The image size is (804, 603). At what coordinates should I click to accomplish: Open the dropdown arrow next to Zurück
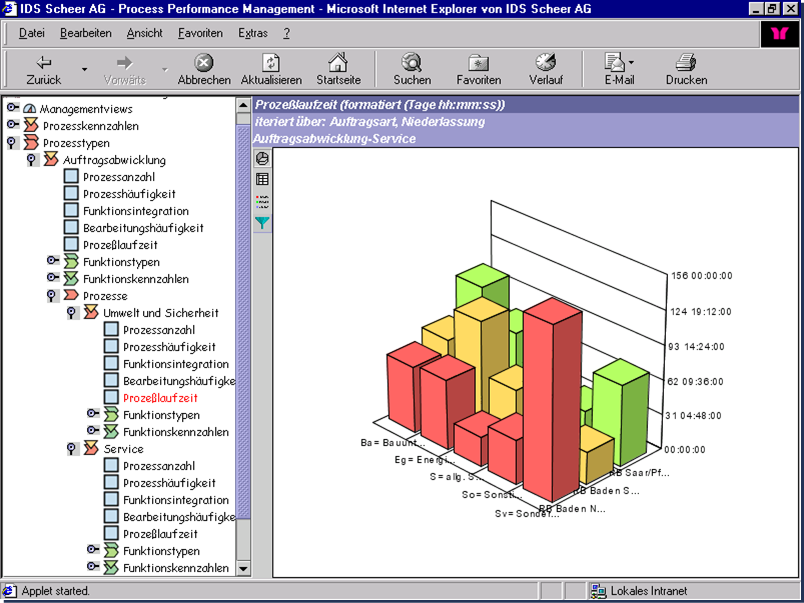[85, 69]
